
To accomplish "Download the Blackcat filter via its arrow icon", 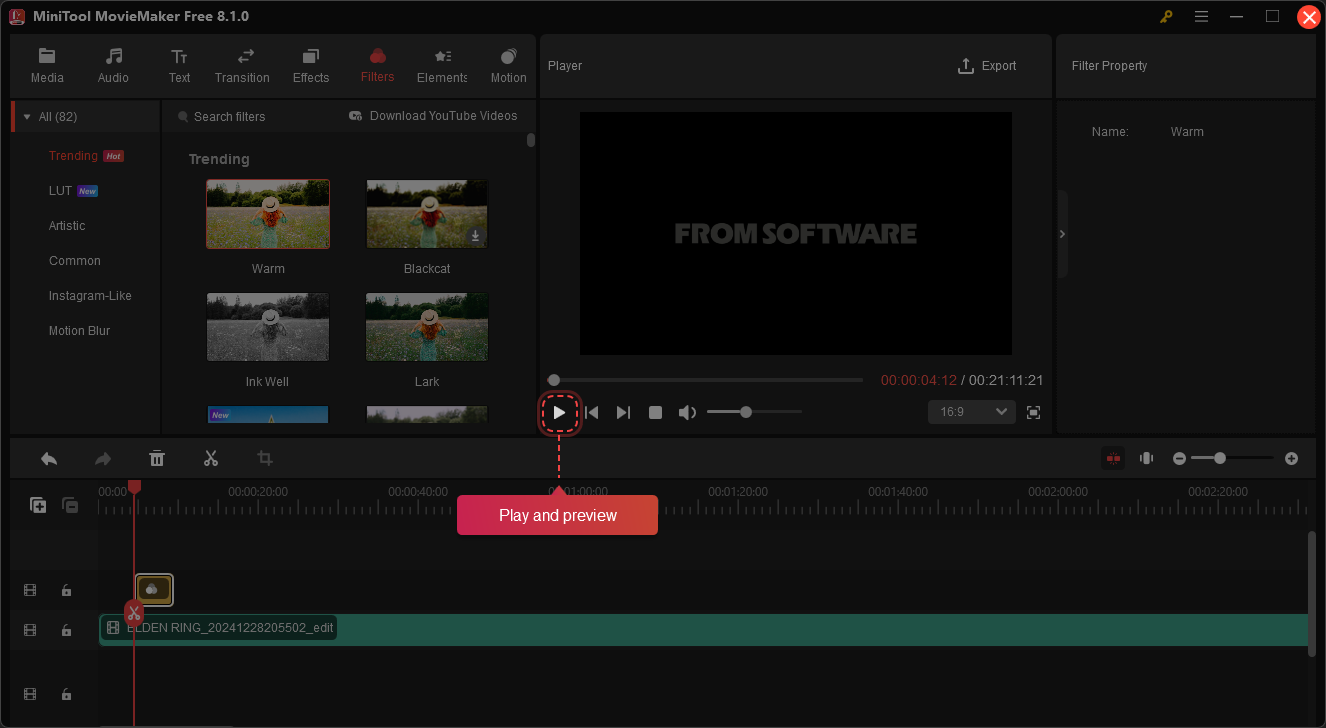I will (x=476, y=237).
